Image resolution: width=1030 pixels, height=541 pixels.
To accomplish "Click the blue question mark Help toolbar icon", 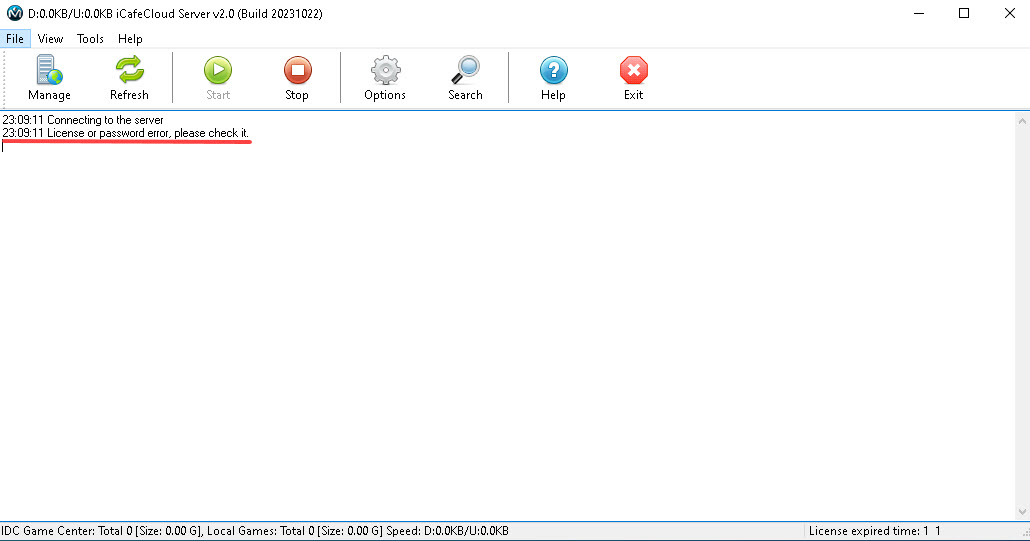I will click(553, 71).
